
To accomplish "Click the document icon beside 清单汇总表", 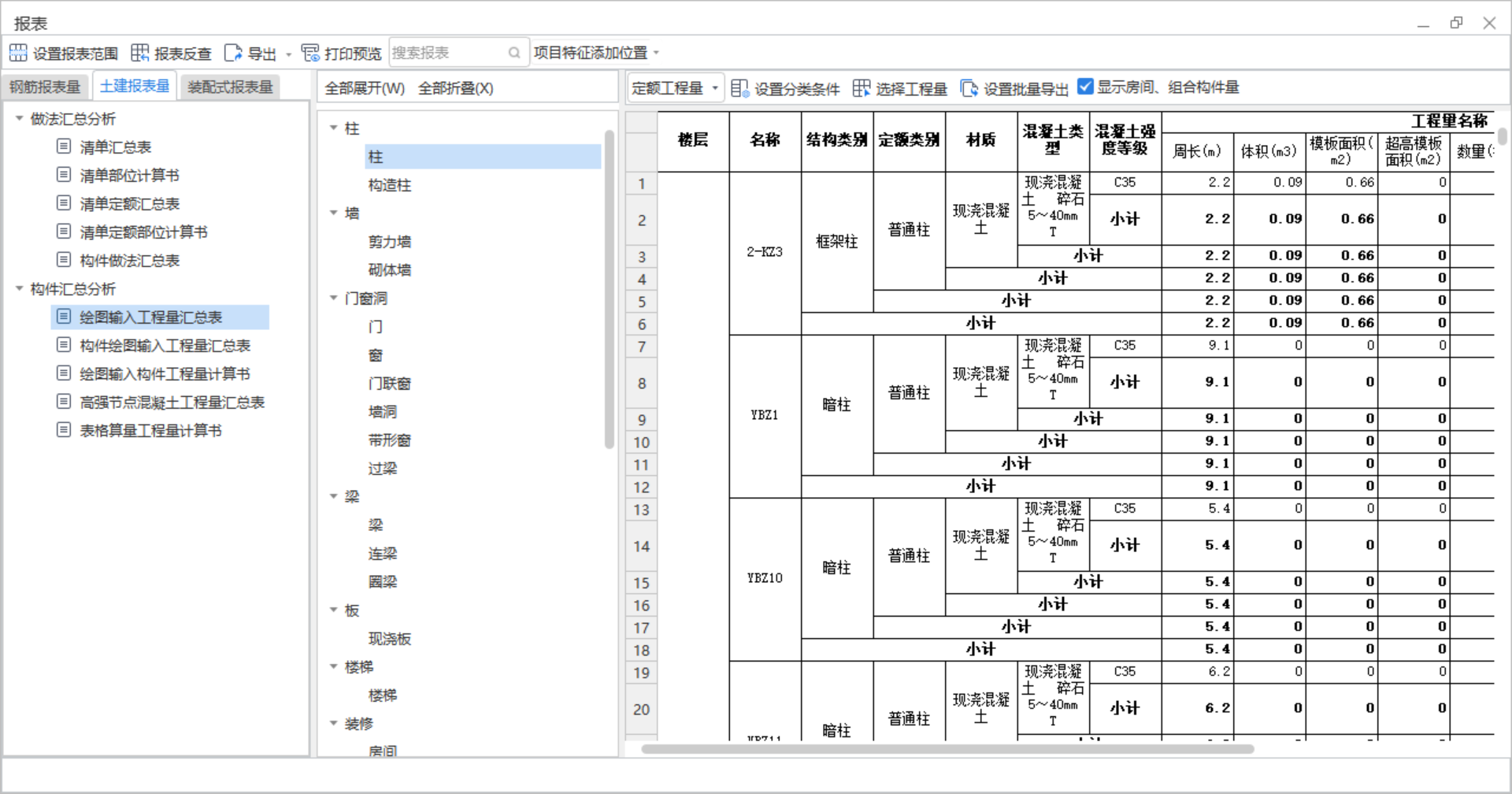I will coord(64,147).
